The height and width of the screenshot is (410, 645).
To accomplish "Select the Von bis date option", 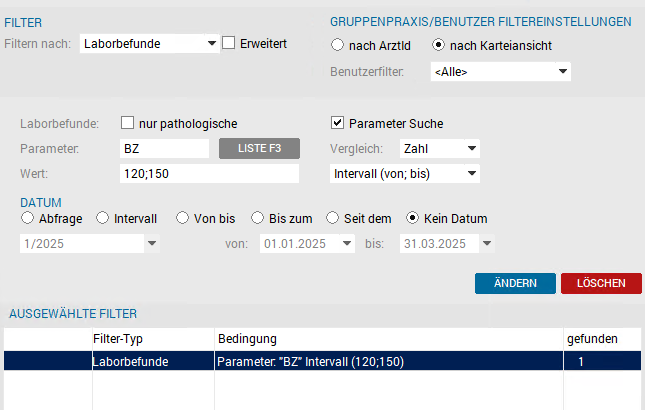I will click(182, 218).
